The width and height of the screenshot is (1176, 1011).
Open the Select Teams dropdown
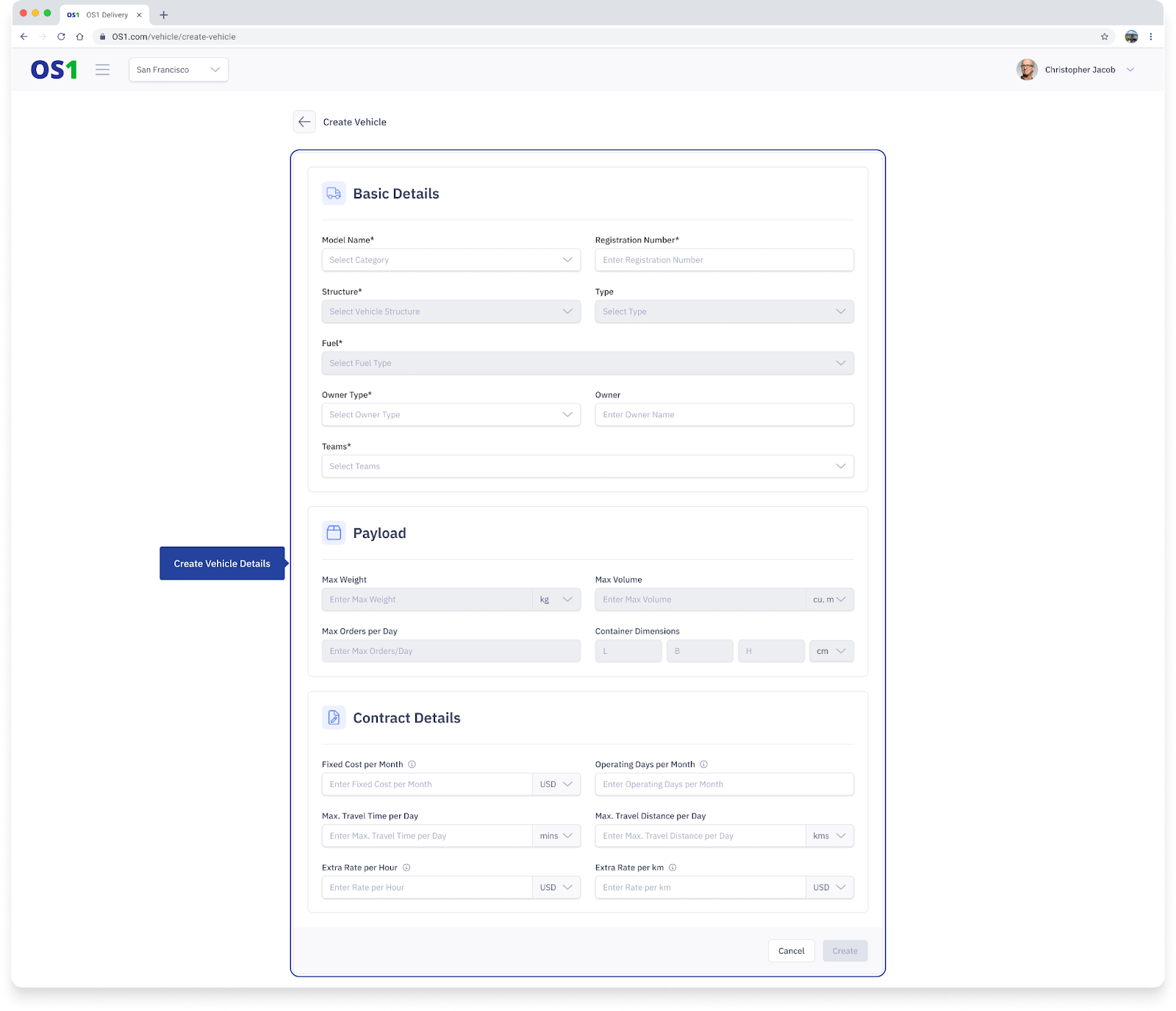click(588, 467)
